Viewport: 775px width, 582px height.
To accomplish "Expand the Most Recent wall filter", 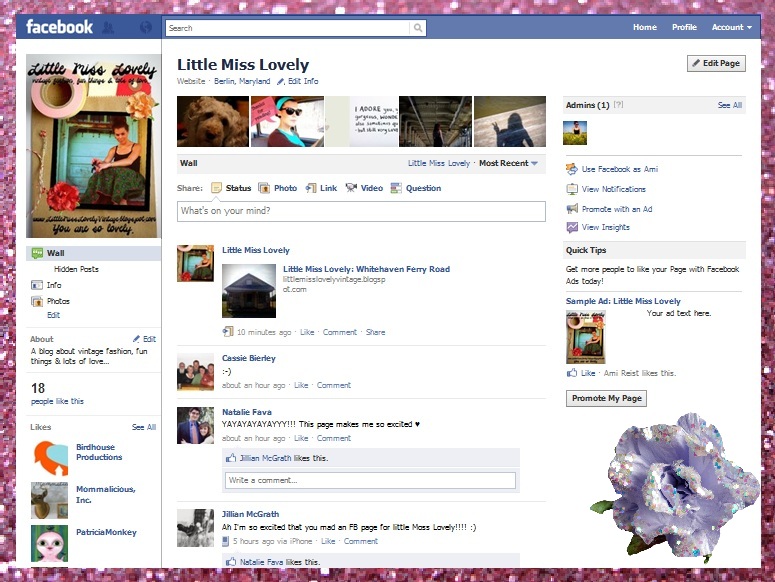I will [x=508, y=163].
